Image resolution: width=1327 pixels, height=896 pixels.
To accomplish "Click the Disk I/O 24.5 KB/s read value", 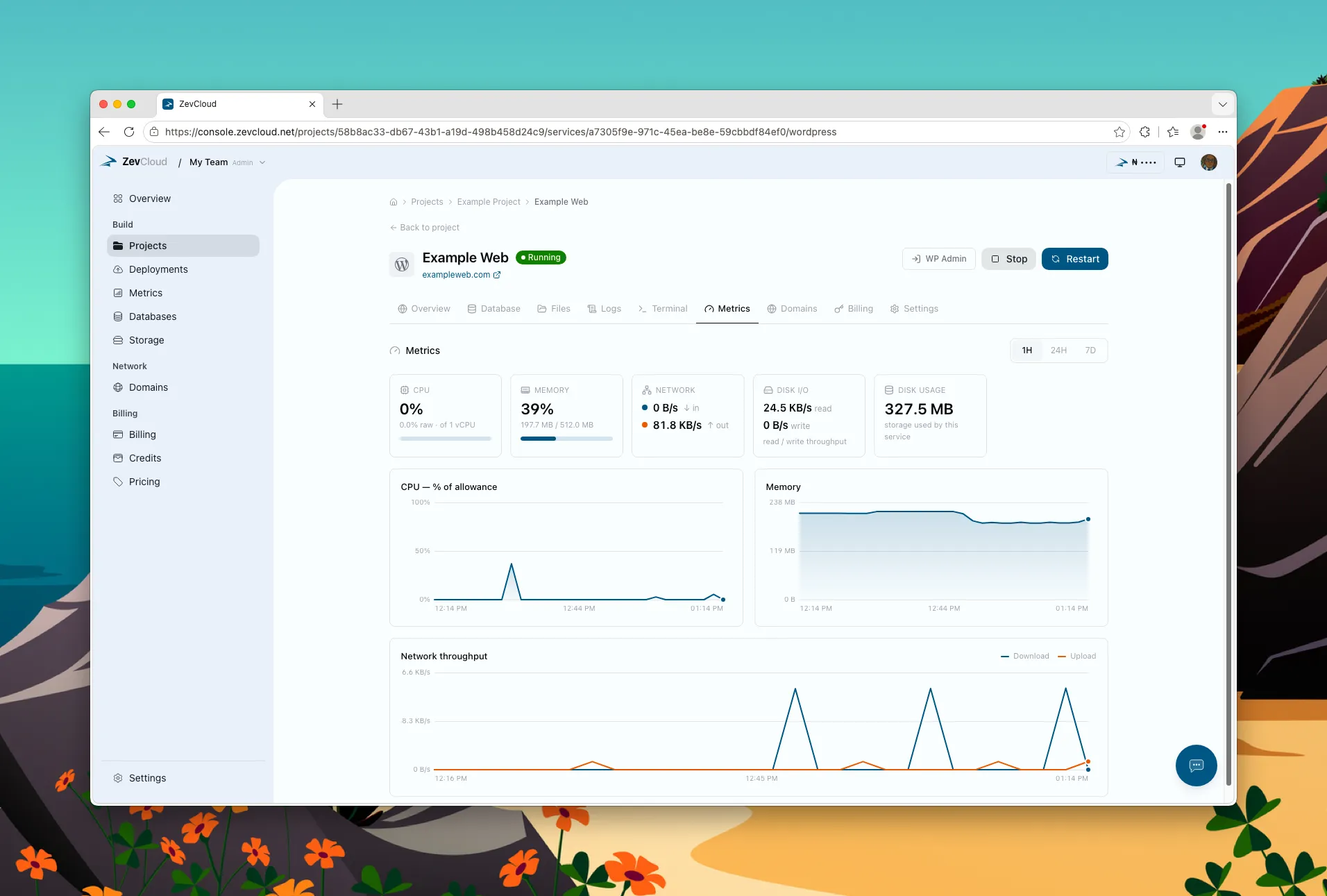I will (788, 408).
